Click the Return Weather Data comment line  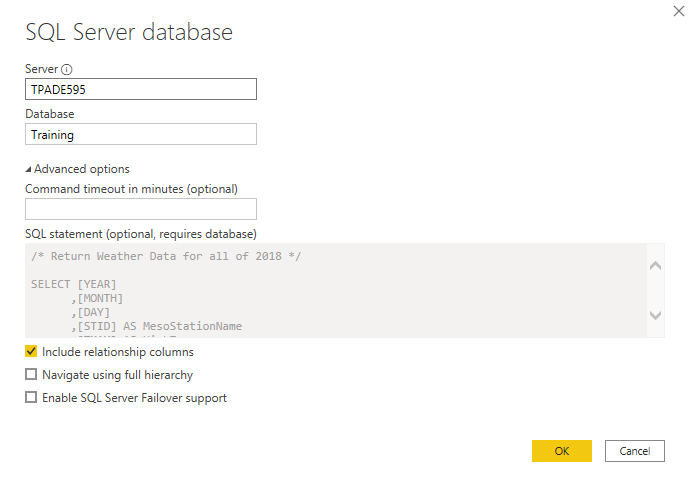tap(166, 256)
